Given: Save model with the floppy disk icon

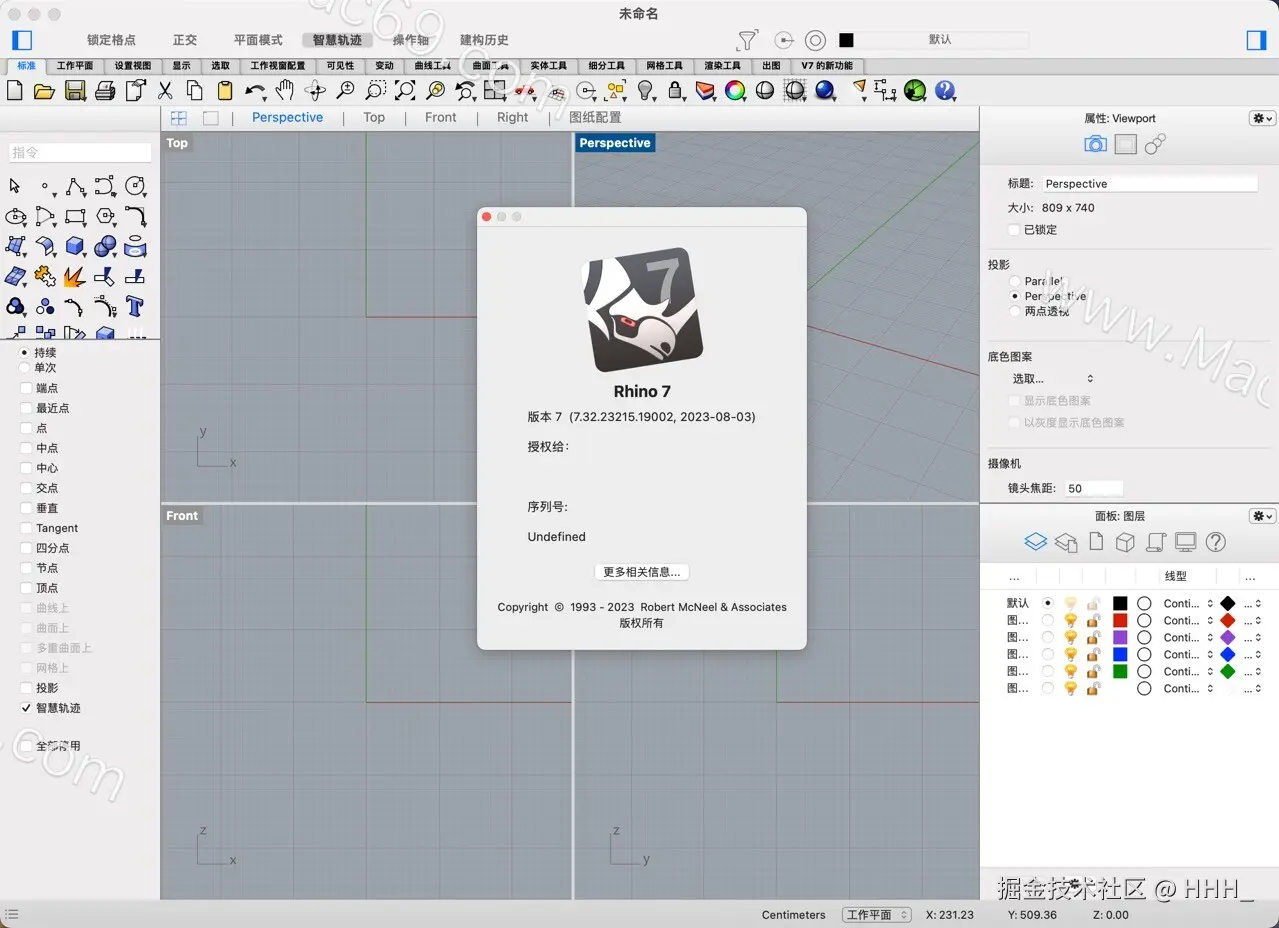Looking at the screenshot, I should click(75, 91).
